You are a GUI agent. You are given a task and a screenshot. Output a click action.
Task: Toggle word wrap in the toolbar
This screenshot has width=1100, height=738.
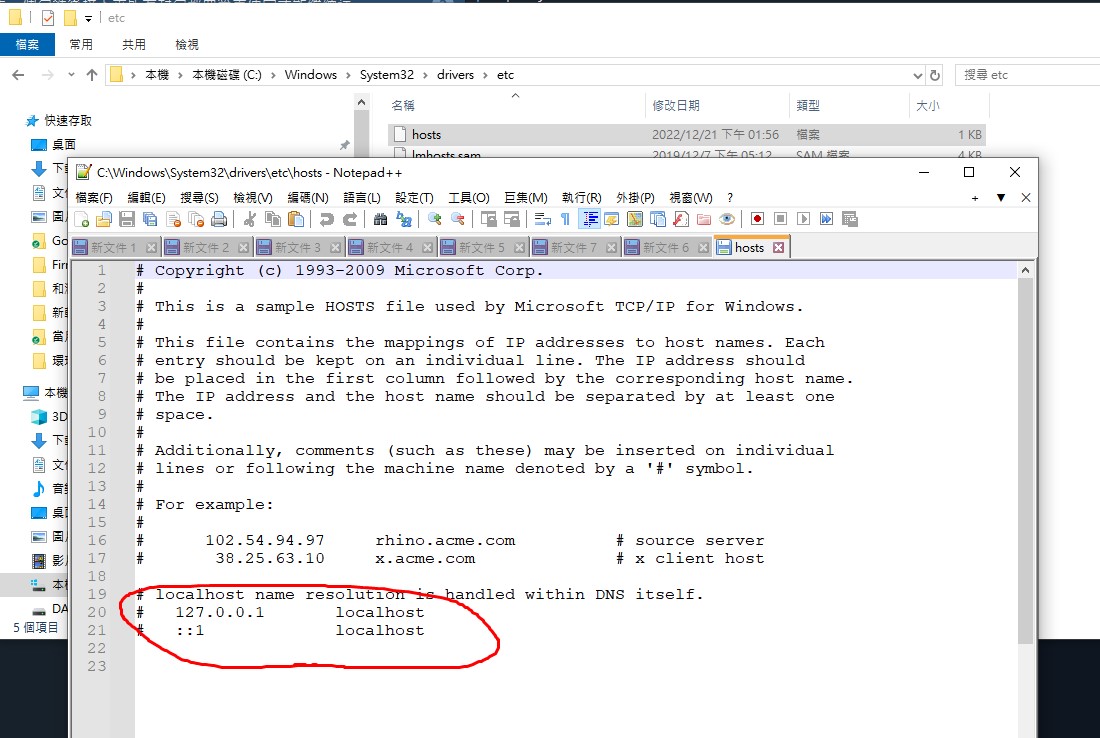point(542,219)
